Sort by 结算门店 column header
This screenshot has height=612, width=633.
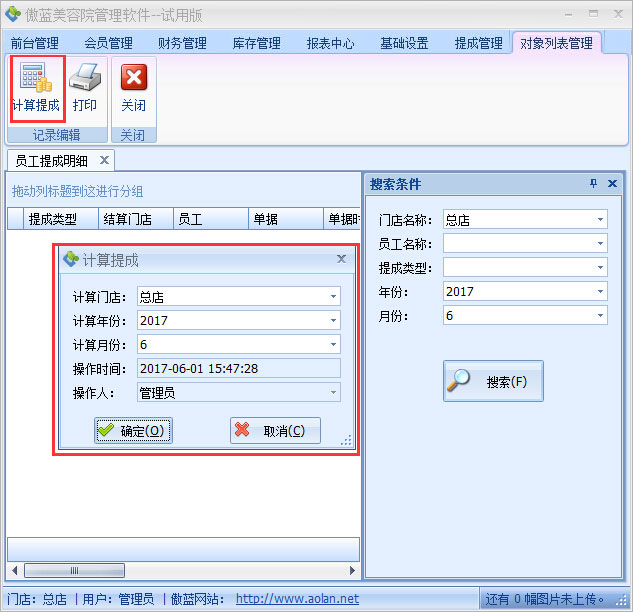click(136, 219)
